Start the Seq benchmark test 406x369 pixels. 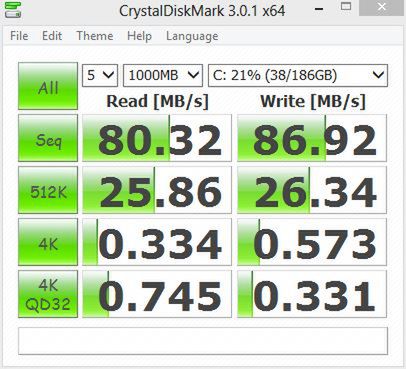coord(48,138)
